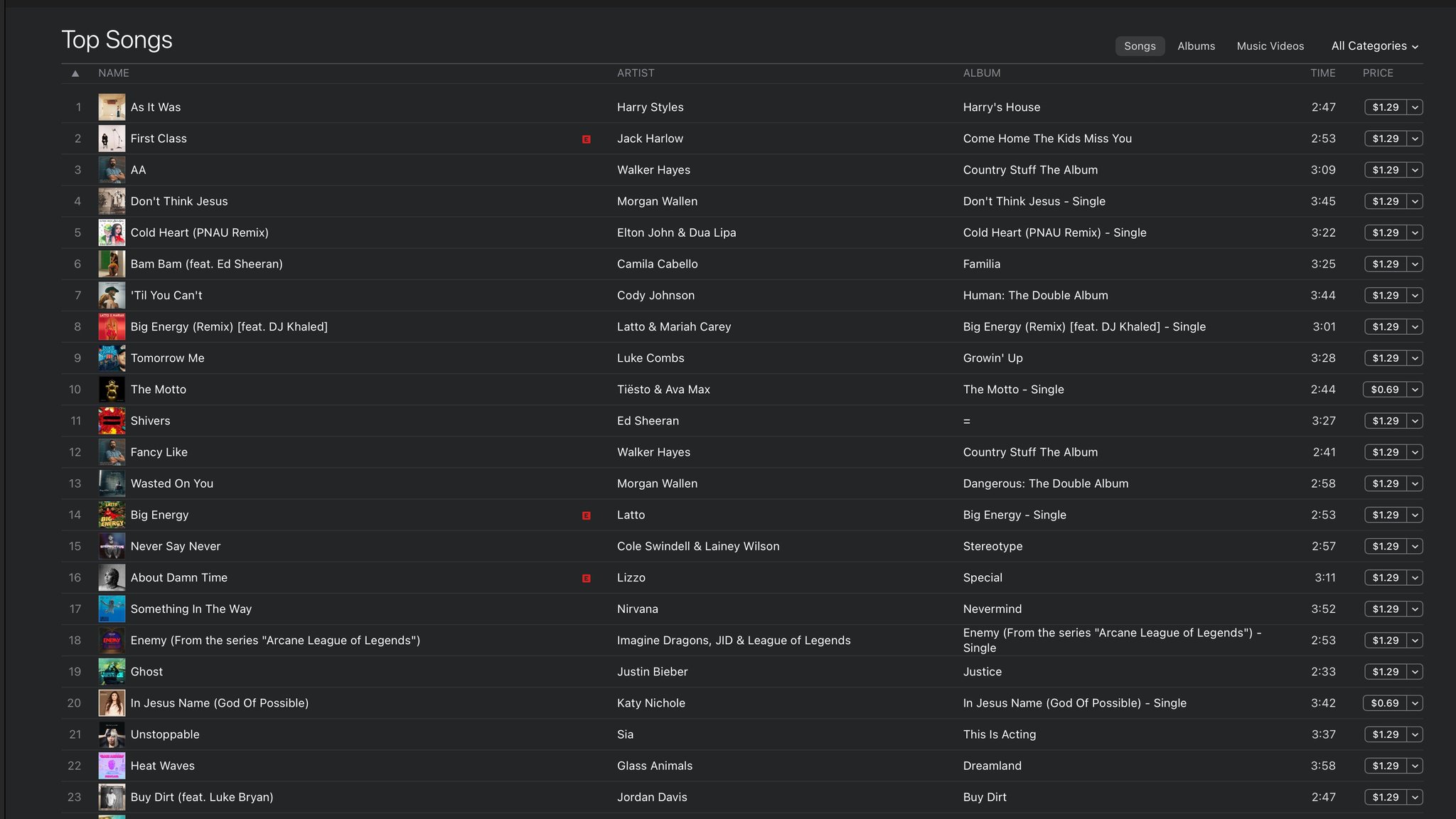Buy Shivers for $1.29

click(x=1385, y=421)
